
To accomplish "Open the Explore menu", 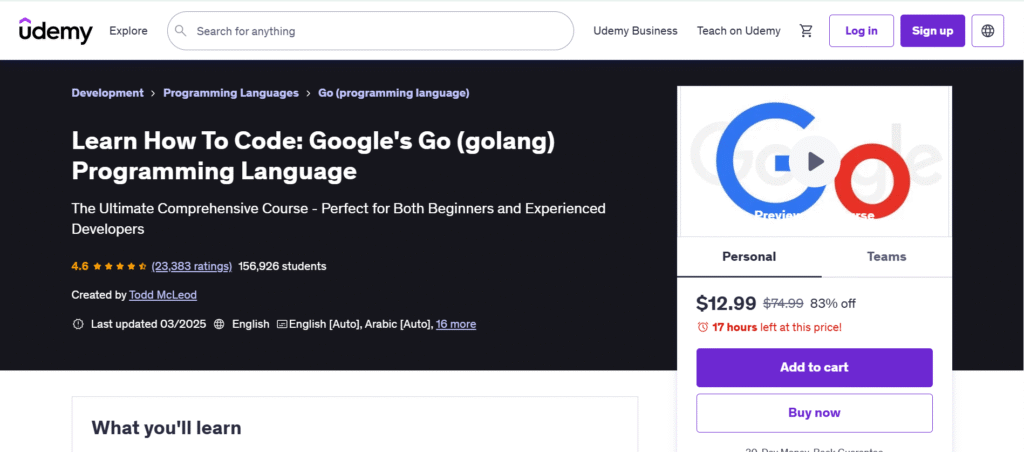I will (x=128, y=31).
